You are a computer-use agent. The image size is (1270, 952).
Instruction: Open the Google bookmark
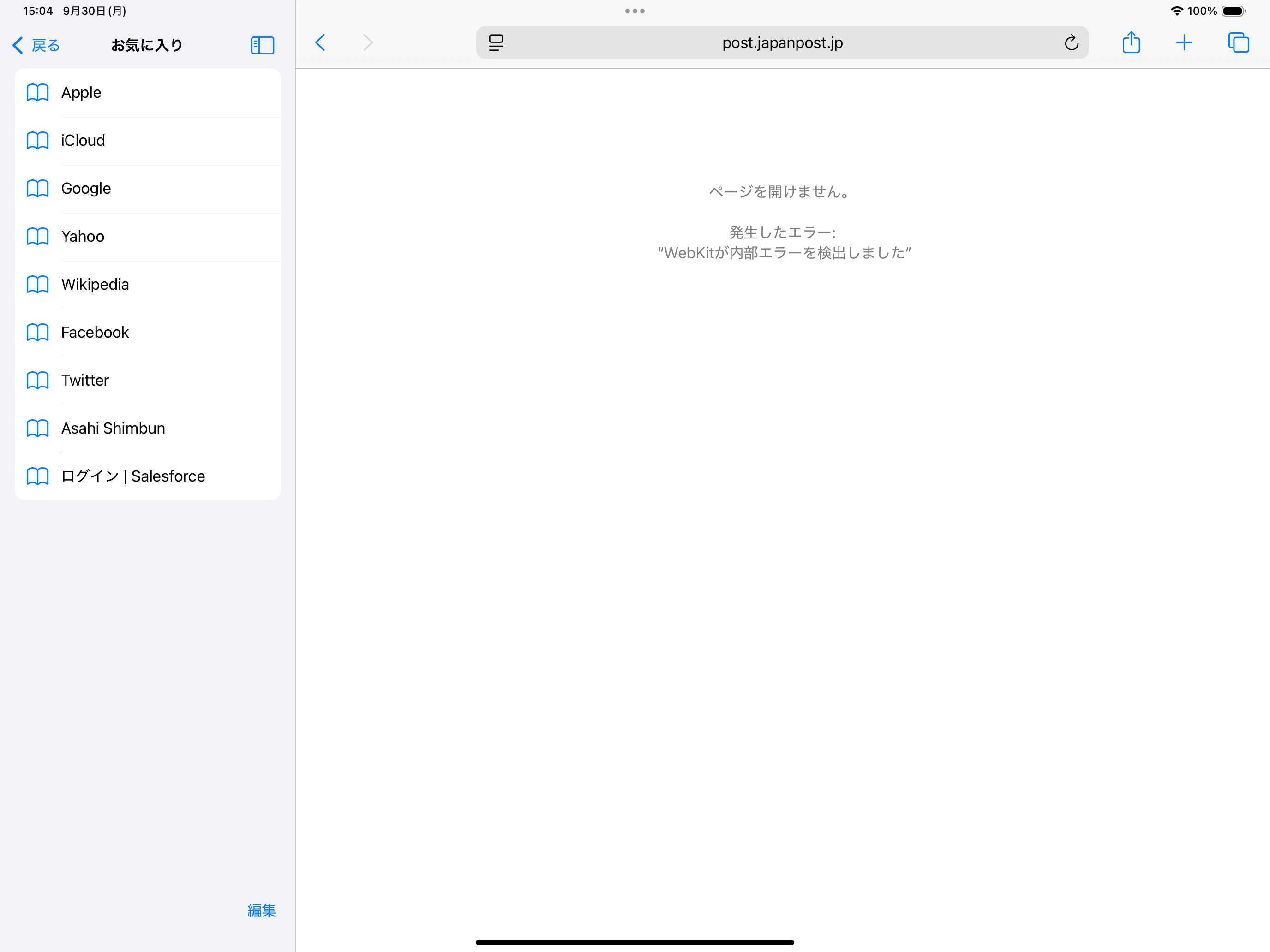(148, 188)
